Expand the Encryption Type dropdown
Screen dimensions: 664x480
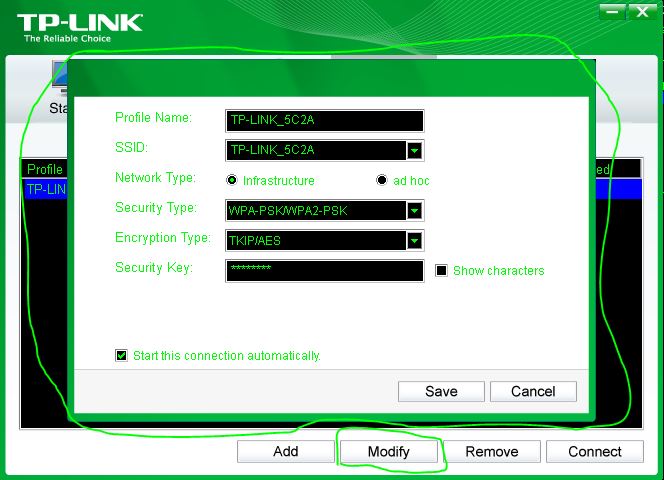click(415, 241)
